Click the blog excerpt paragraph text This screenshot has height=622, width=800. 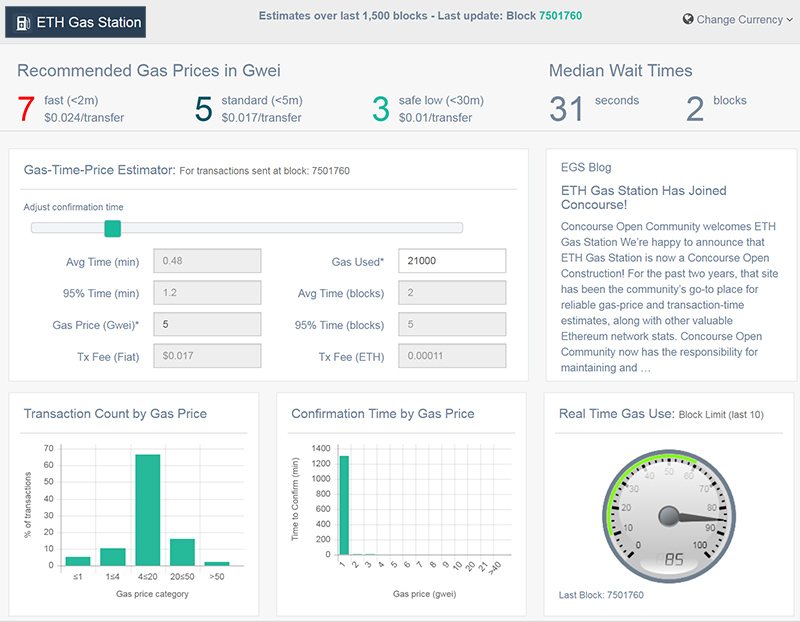pyautogui.click(x=669, y=297)
